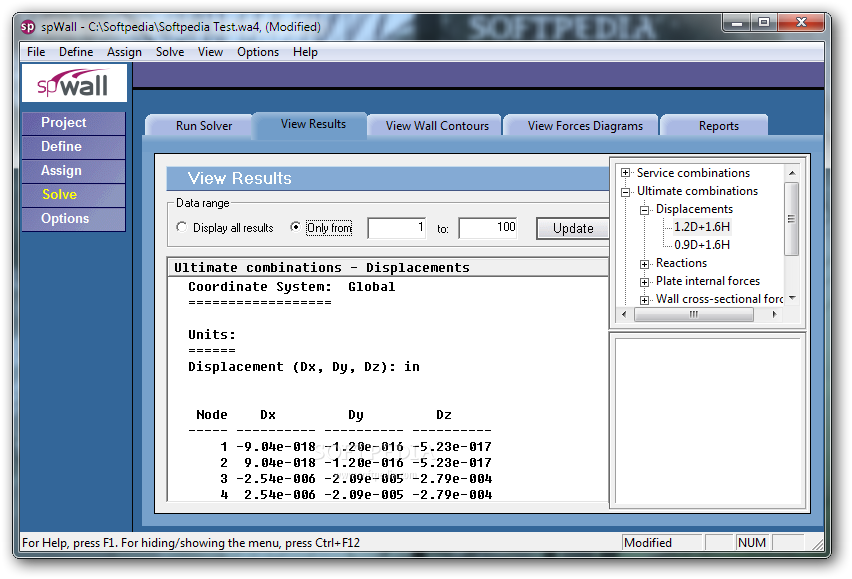The image size is (852, 579).
Task: Collapse the Displacements tree node
Action: [x=644, y=210]
